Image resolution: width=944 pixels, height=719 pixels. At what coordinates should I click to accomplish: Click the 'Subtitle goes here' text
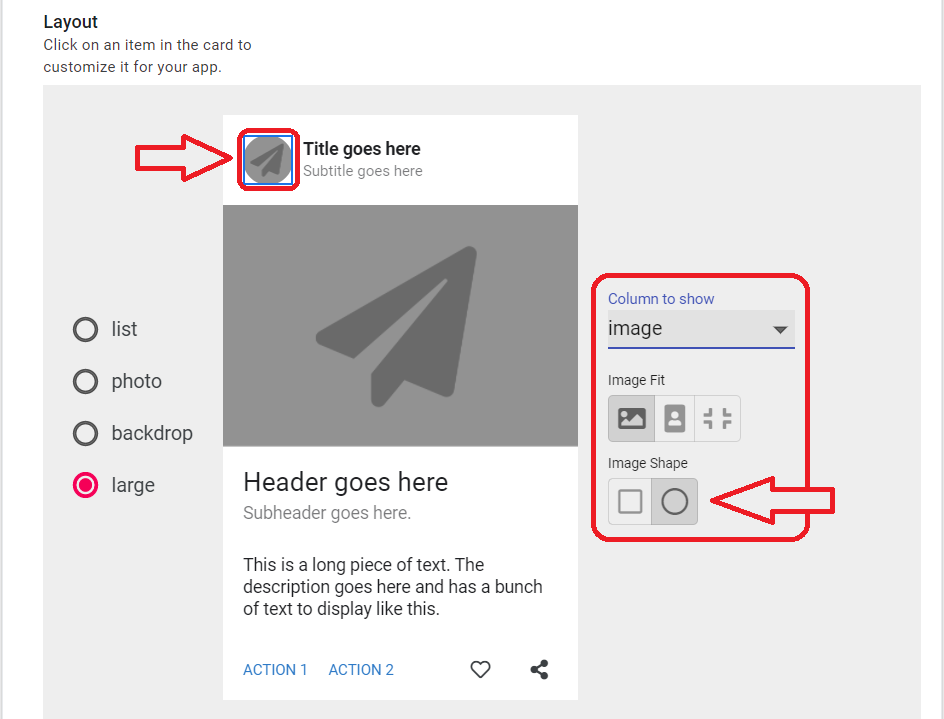click(x=363, y=171)
